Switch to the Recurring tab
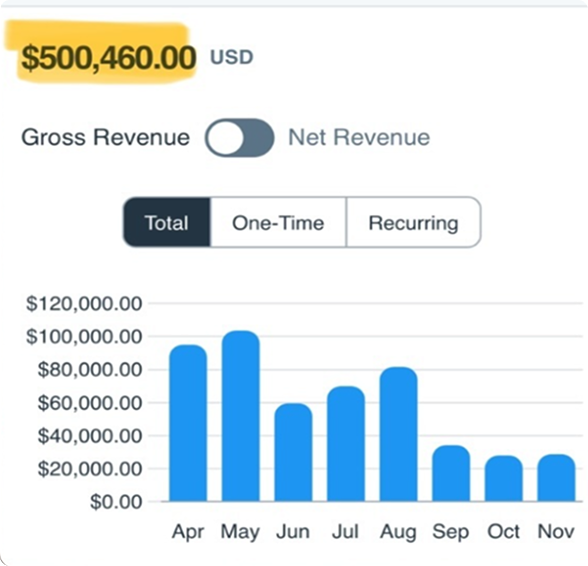 click(x=414, y=222)
